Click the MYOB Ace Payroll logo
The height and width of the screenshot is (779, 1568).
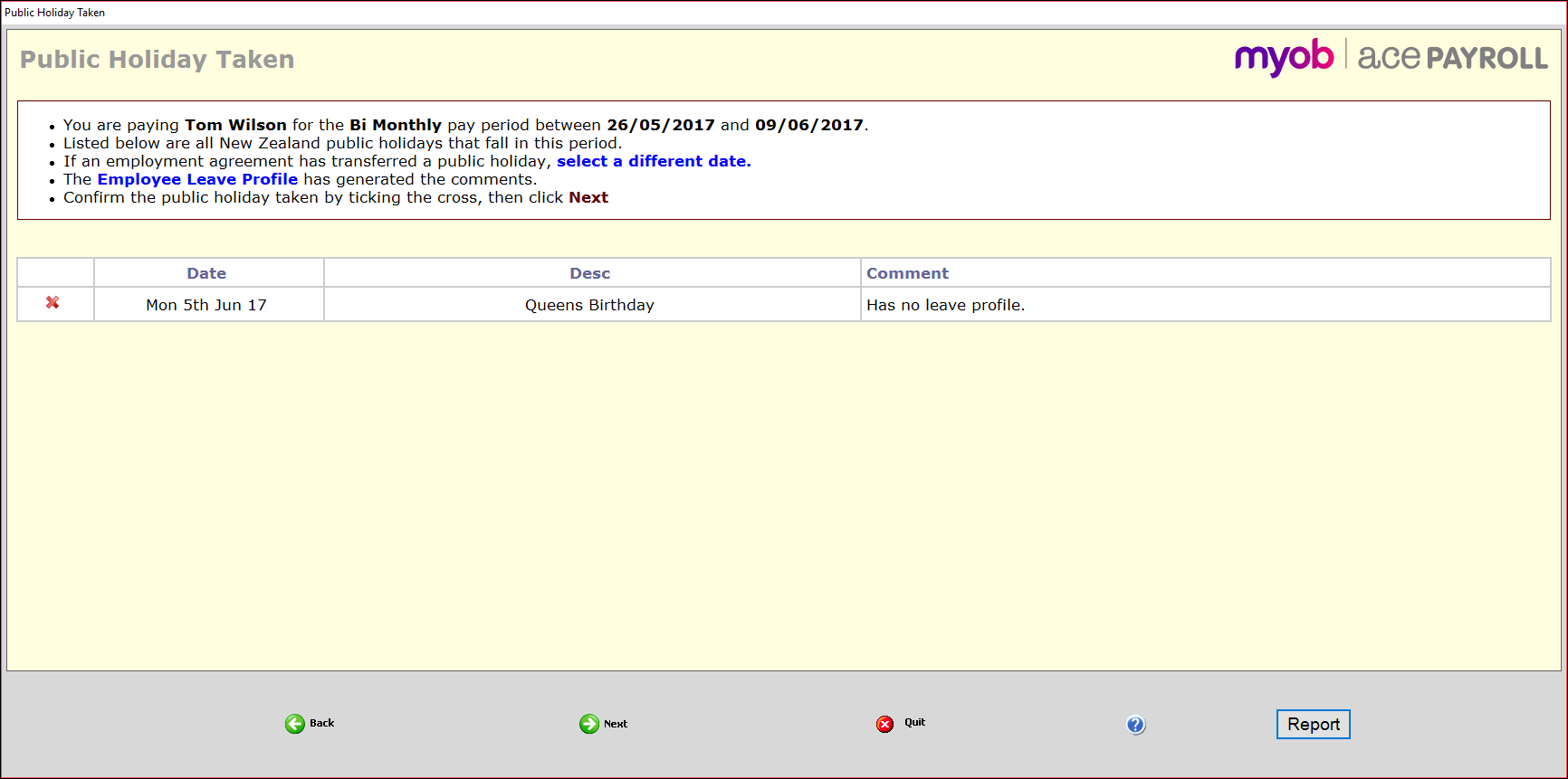(1391, 58)
